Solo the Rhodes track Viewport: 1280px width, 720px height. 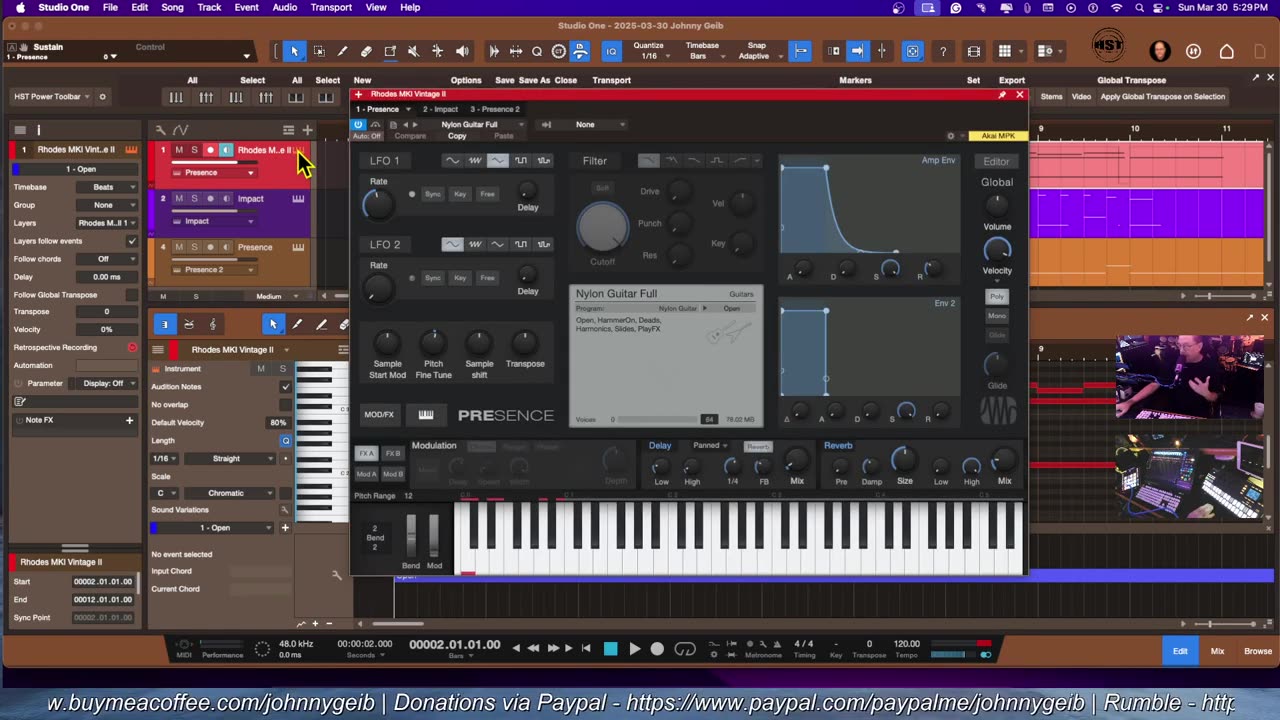194,150
